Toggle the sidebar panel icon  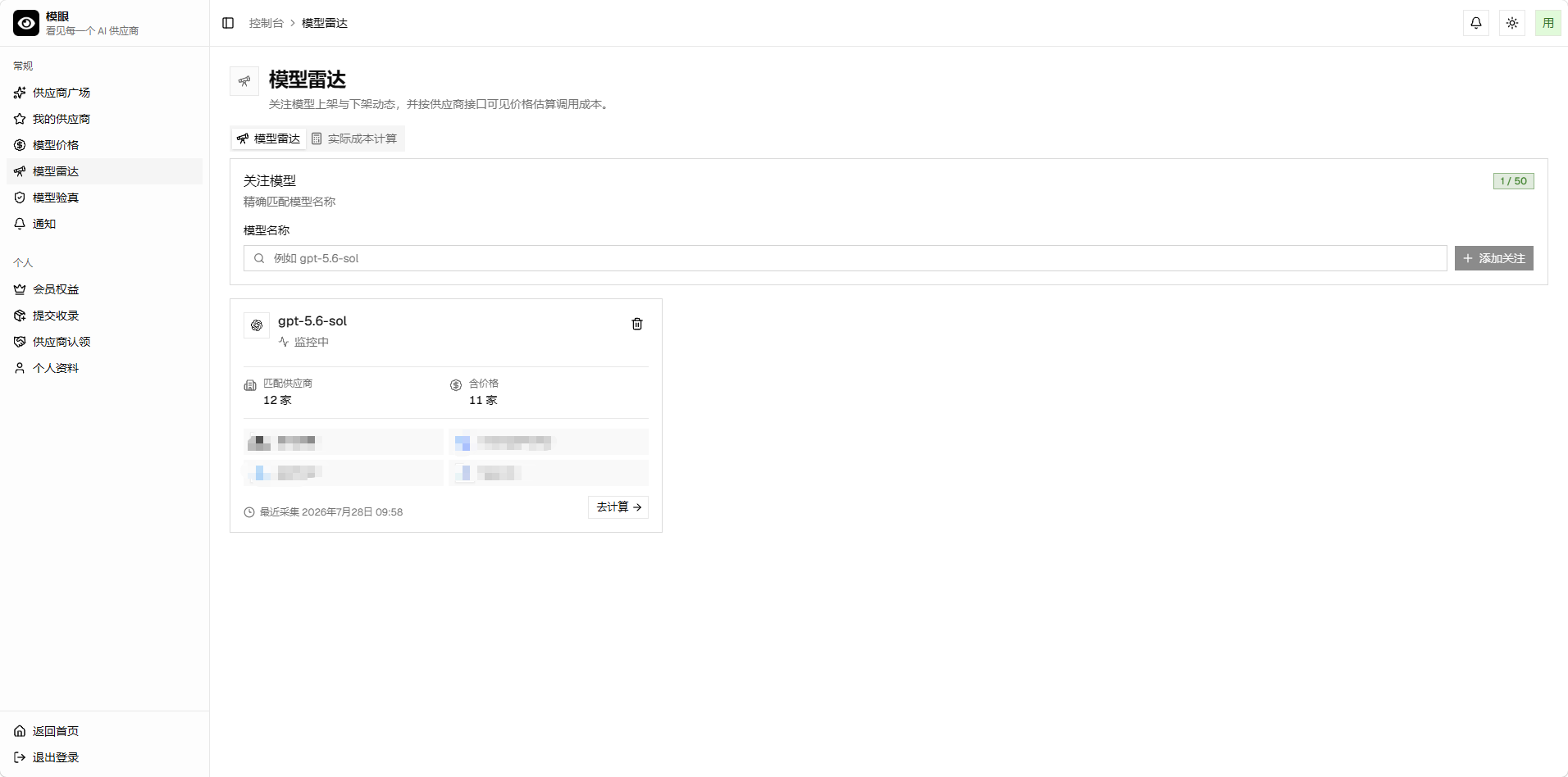[x=228, y=23]
